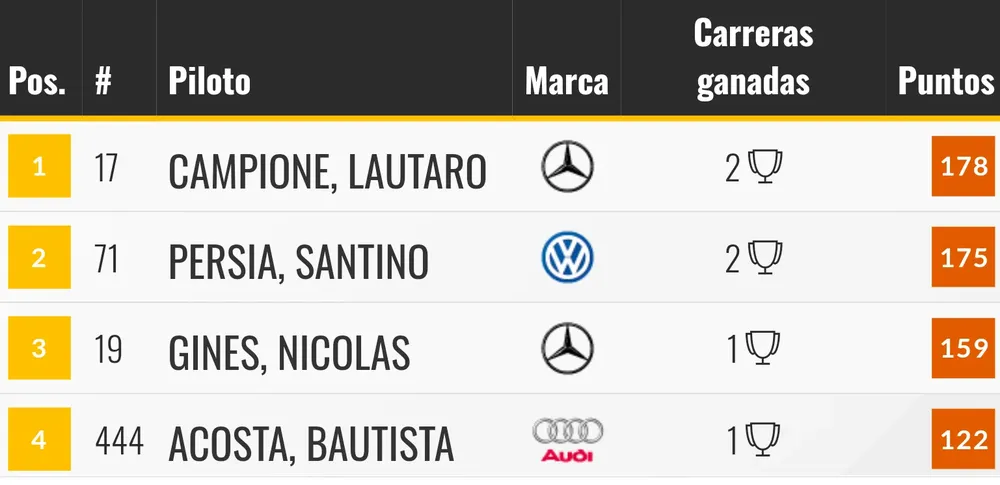Click the Audi logo in Acosta's row
The width and height of the screenshot is (1000, 485).
point(567,441)
